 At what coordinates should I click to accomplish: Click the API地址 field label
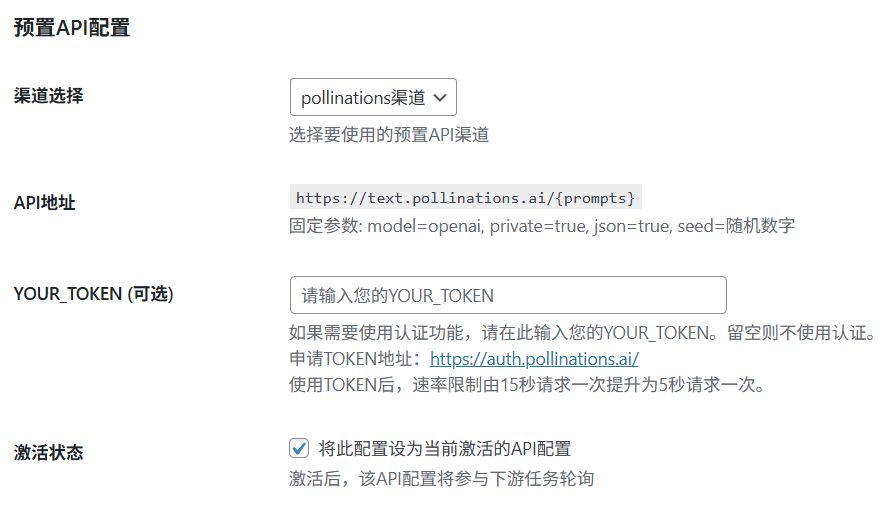pos(45,203)
